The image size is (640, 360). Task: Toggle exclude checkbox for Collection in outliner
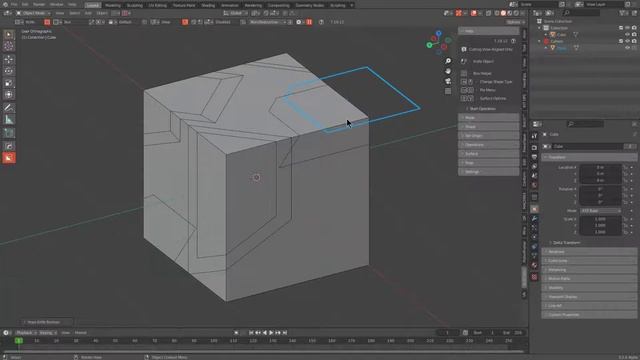pos(621,28)
